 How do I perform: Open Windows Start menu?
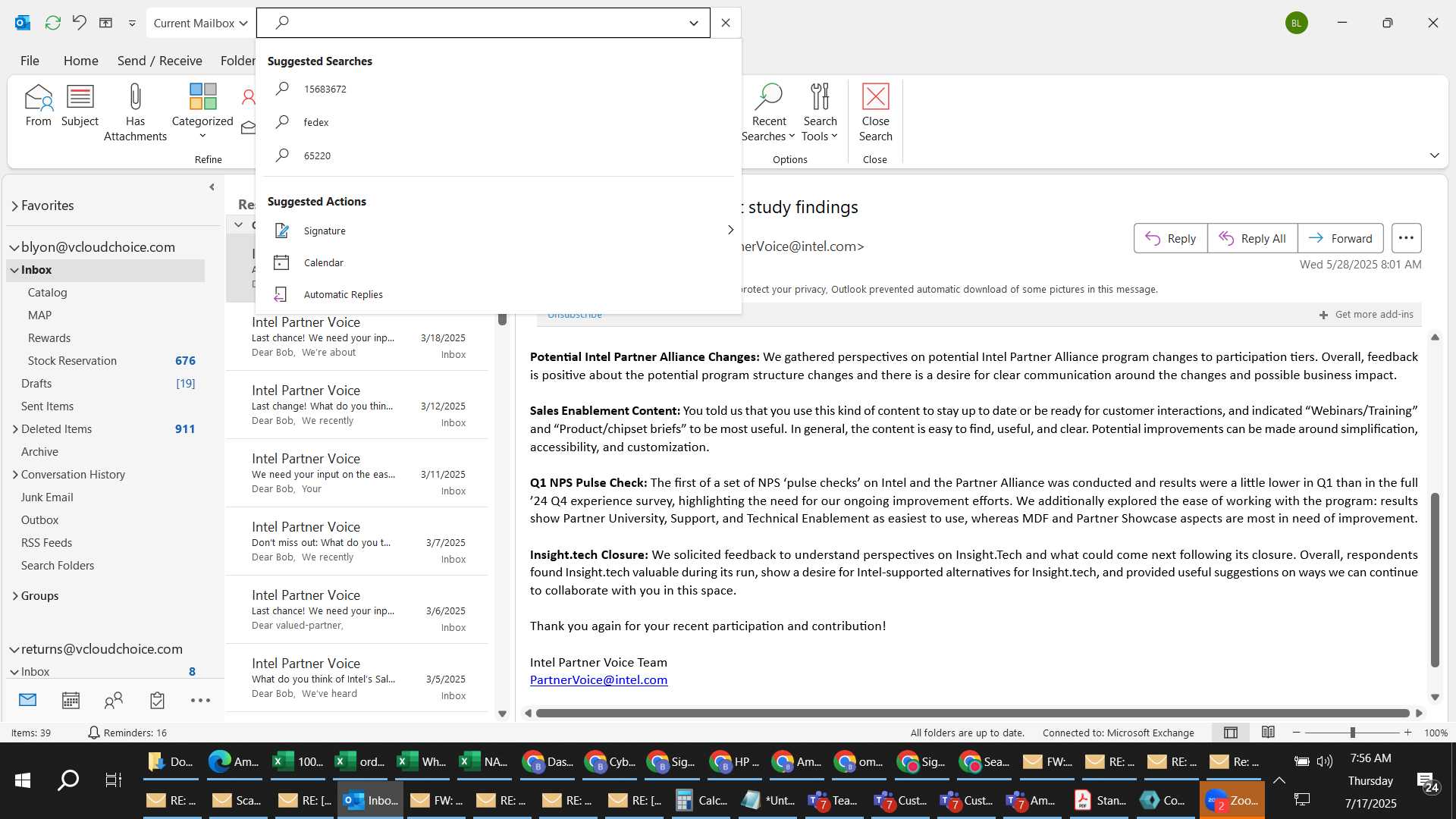pos(23,780)
